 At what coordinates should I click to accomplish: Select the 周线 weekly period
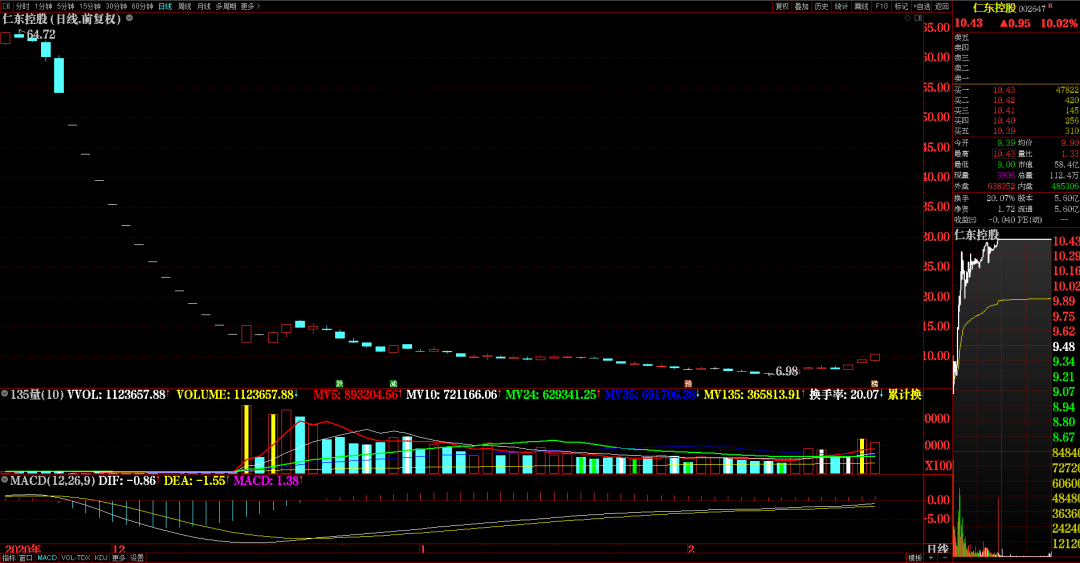[185, 6]
